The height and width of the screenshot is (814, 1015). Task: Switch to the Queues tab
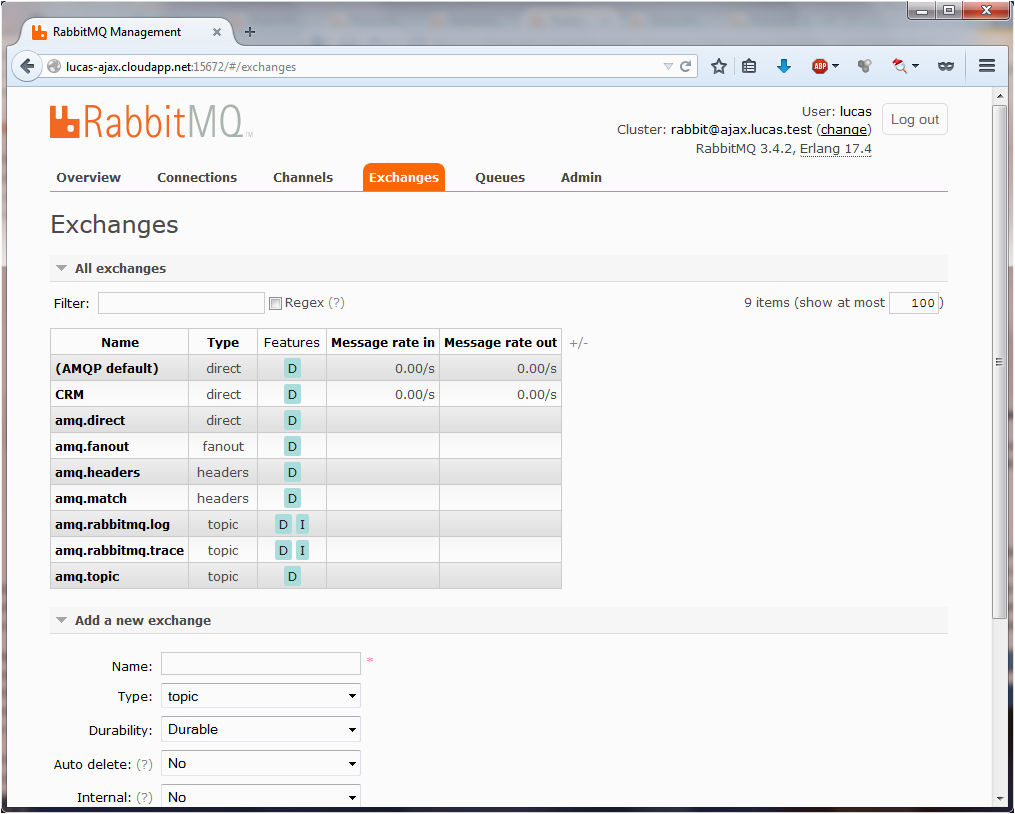500,177
